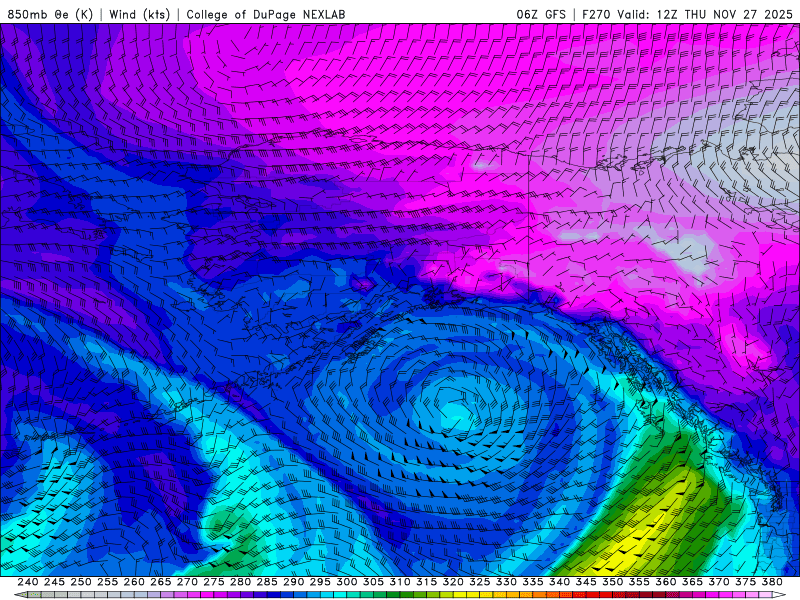This screenshot has width=800, height=600.
Task: Click the 240 value on color scale
Action: point(28,582)
